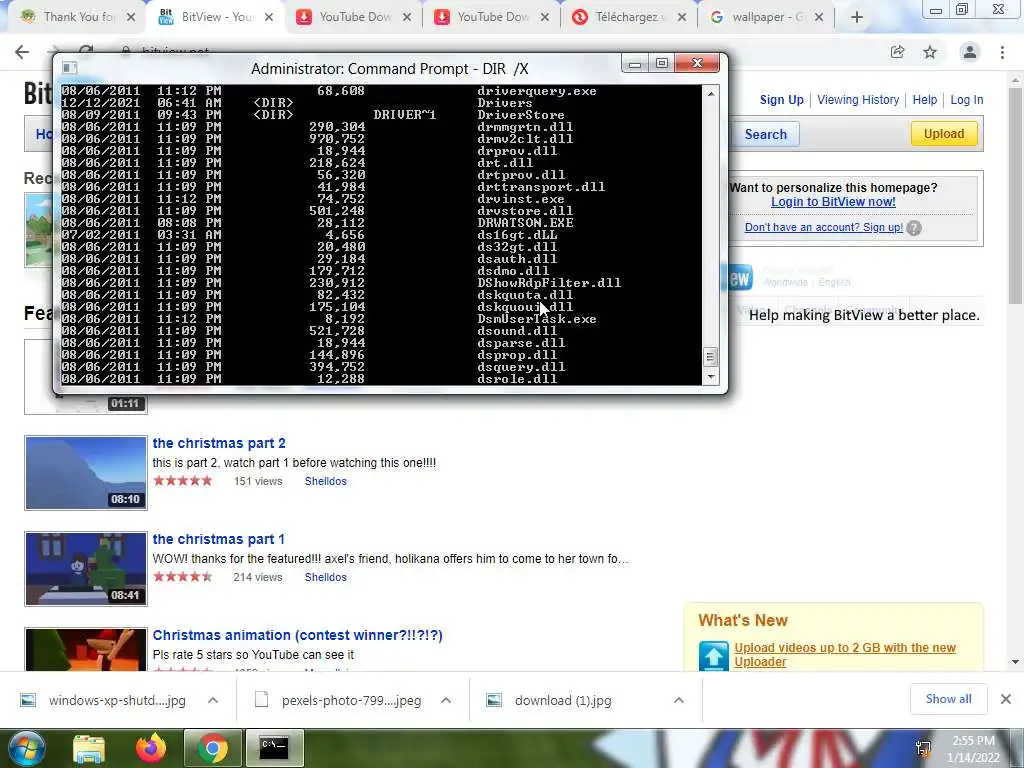Image resolution: width=1024 pixels, height=768 pixels.
Task: Dismiss the downloads bar with the X
Action: [1006, 699]
